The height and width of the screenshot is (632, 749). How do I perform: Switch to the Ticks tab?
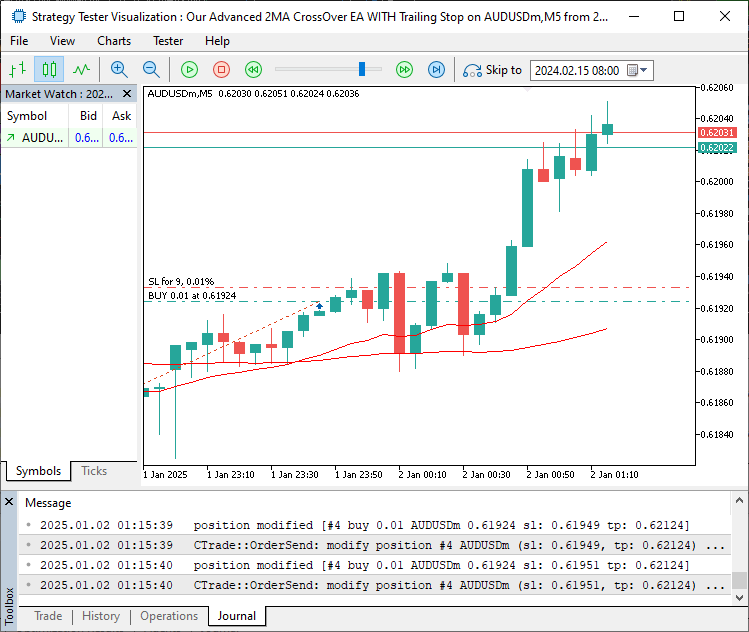[x=94, y=471]
